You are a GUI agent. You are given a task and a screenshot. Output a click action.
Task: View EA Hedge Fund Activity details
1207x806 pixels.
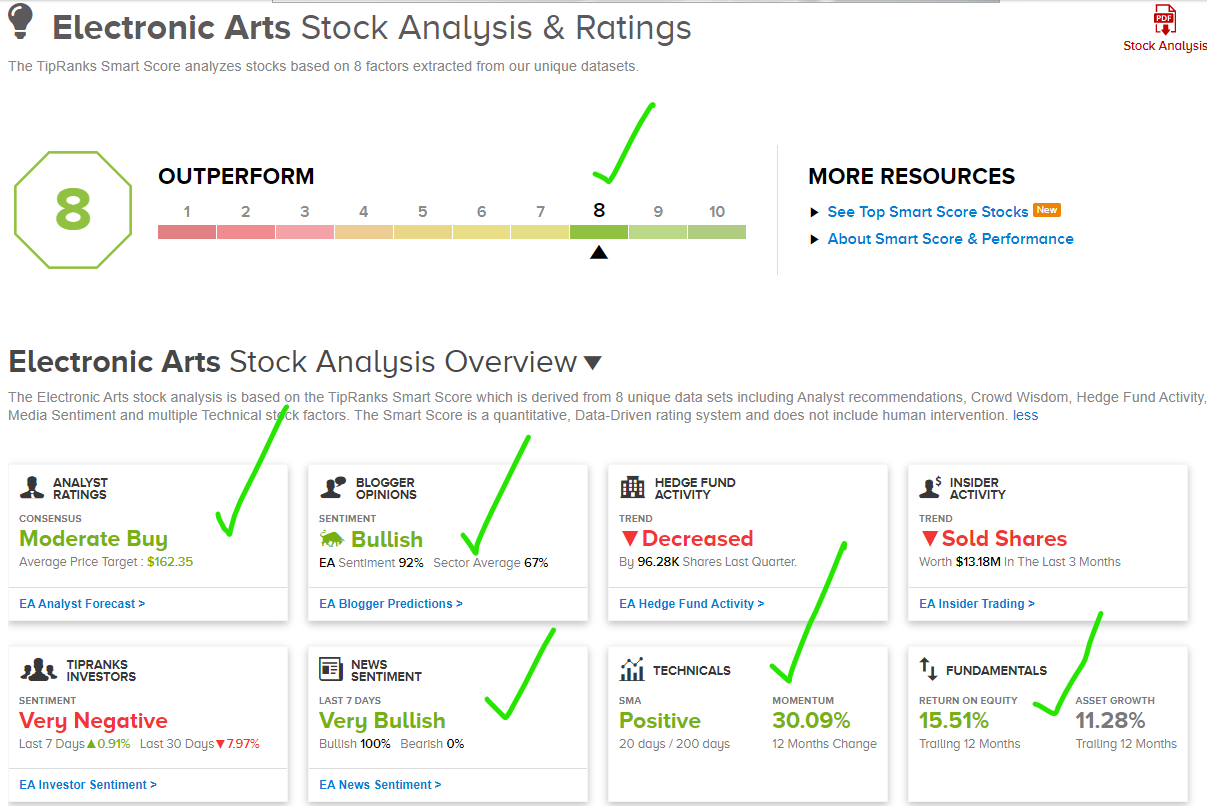[691, 604]
